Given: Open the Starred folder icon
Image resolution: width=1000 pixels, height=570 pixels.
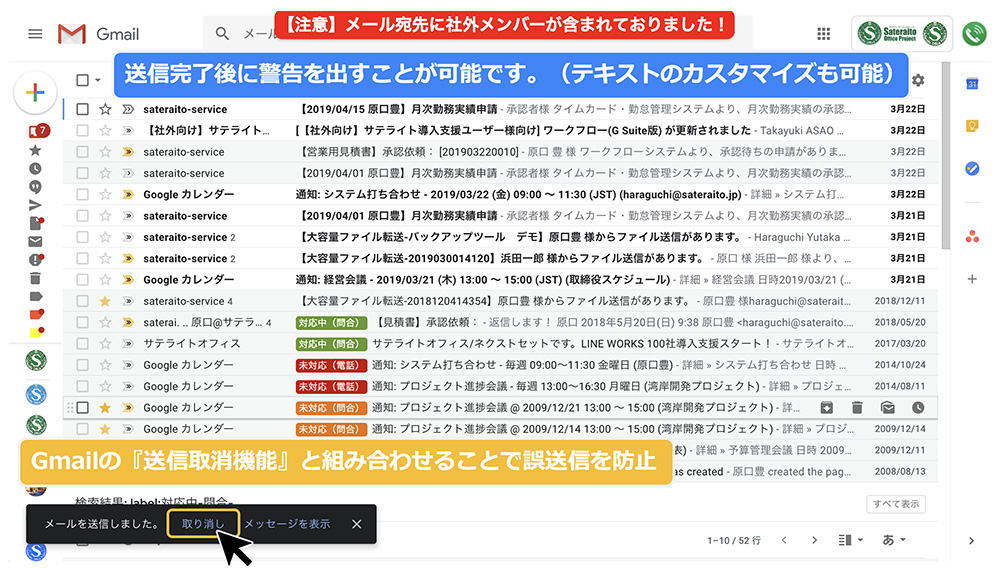Looking at the screenshot, I should click(35, 150).
